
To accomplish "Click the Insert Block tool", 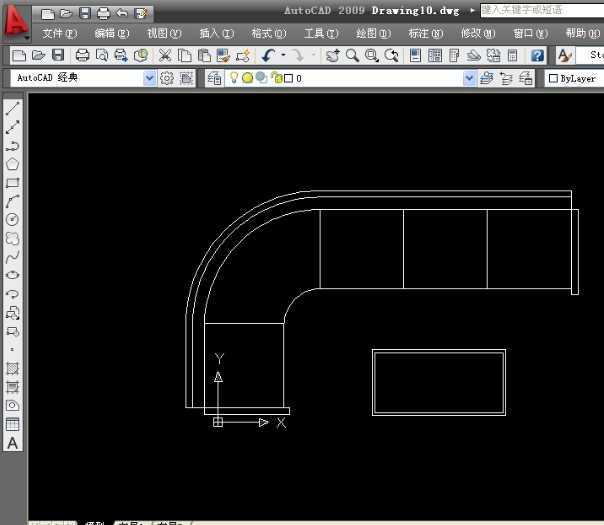I will [x=12, y=313].
